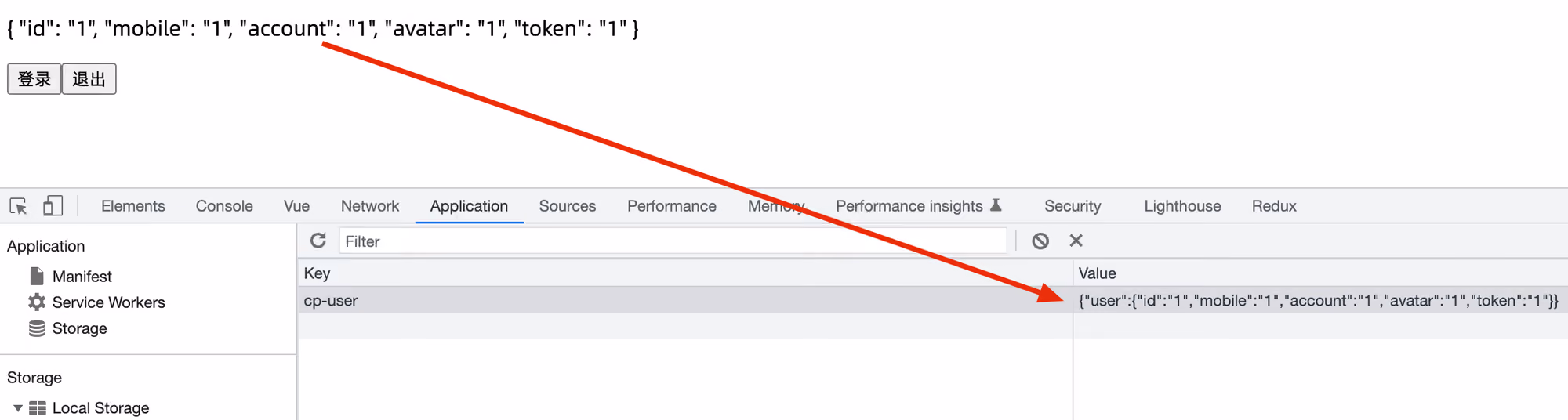Delete the selected entry with X icon
Image resolution: width=1568 pixels, height=420 pixels.
pos(1076,241)
